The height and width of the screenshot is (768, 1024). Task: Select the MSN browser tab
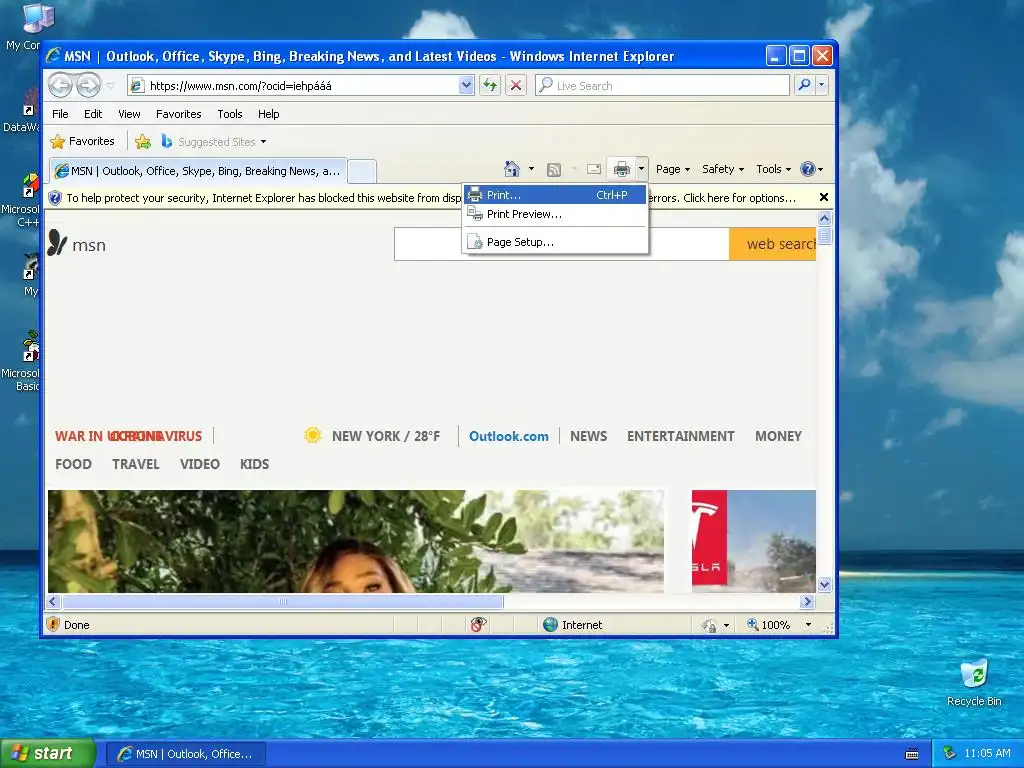(x=198, y=171)
